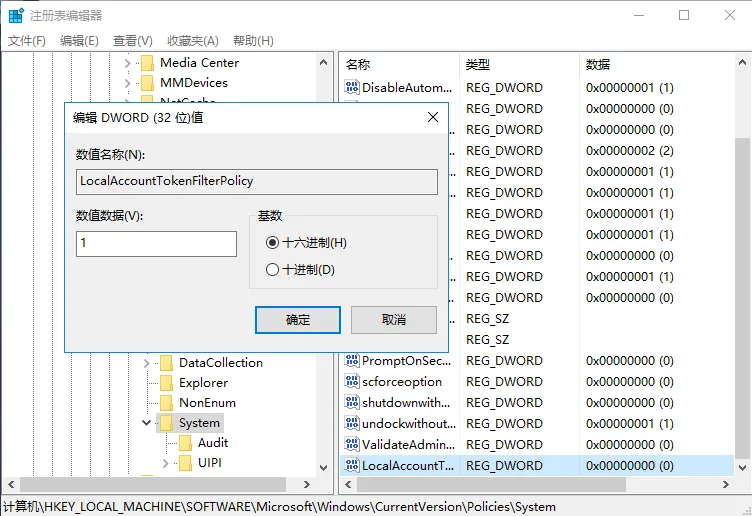Screen dimensions: 752x516
Task: Click the 取消 cancel button
Action: pyautogui.click(x=394, y=320)
